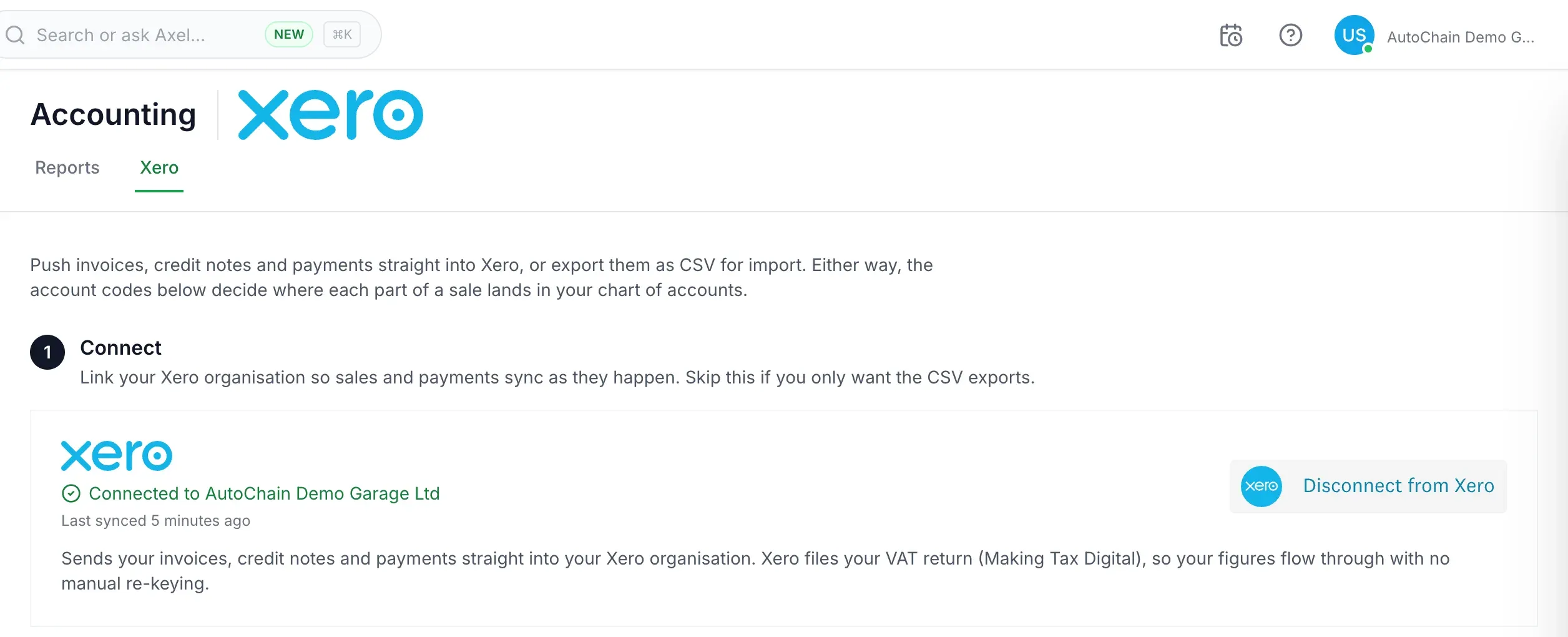Click the NEW badge in search bar
Image resolution: width=1568 pixels, height=637 pixels.
(289, 34)
